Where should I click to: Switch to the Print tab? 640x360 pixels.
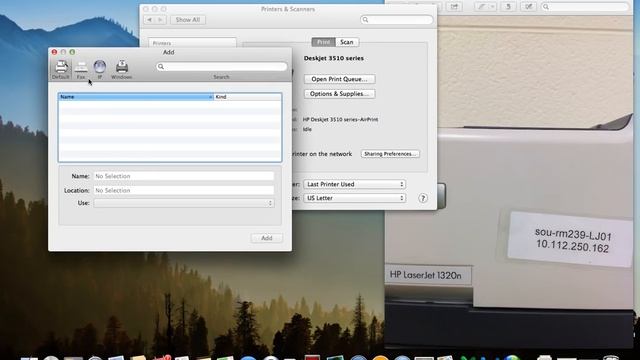pyautogui.click(x=323, y=42)
